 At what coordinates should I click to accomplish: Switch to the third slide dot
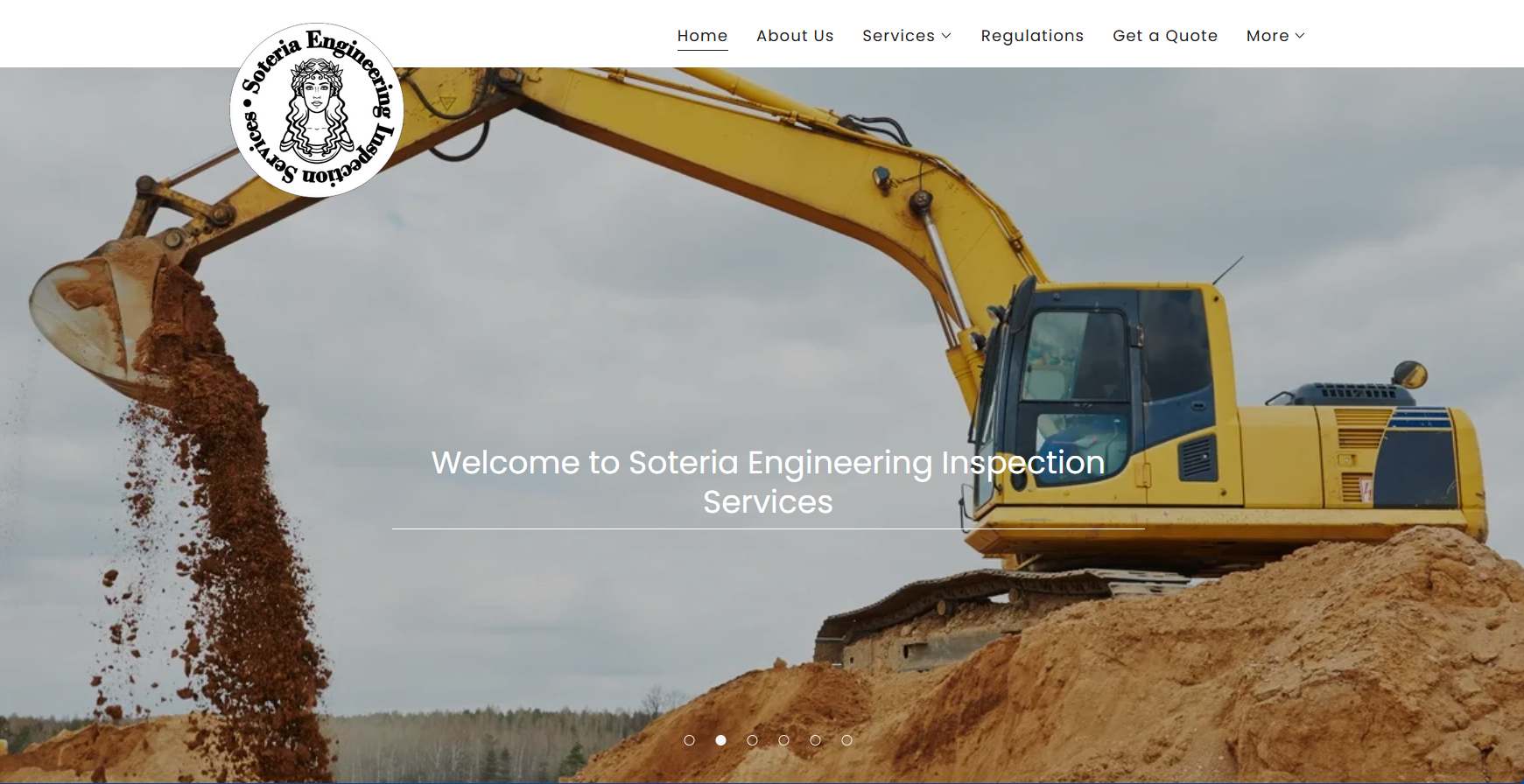pos(753,740)
